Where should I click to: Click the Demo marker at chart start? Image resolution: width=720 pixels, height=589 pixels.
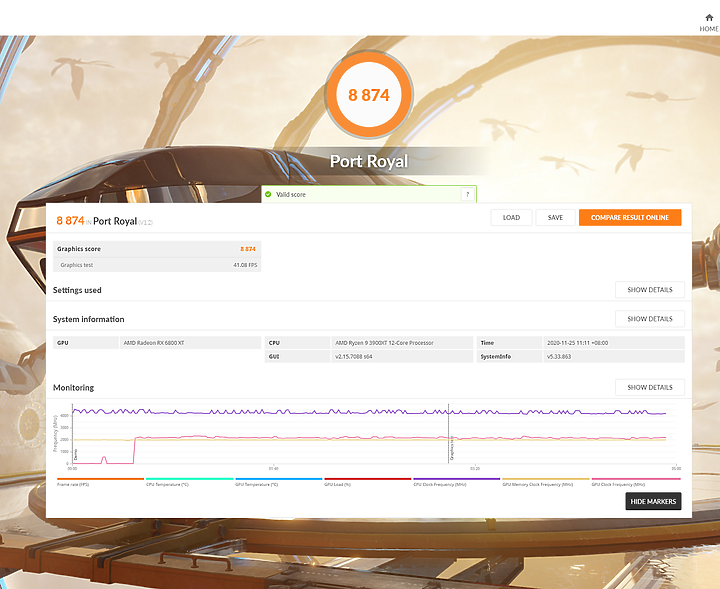coord(75,454)
